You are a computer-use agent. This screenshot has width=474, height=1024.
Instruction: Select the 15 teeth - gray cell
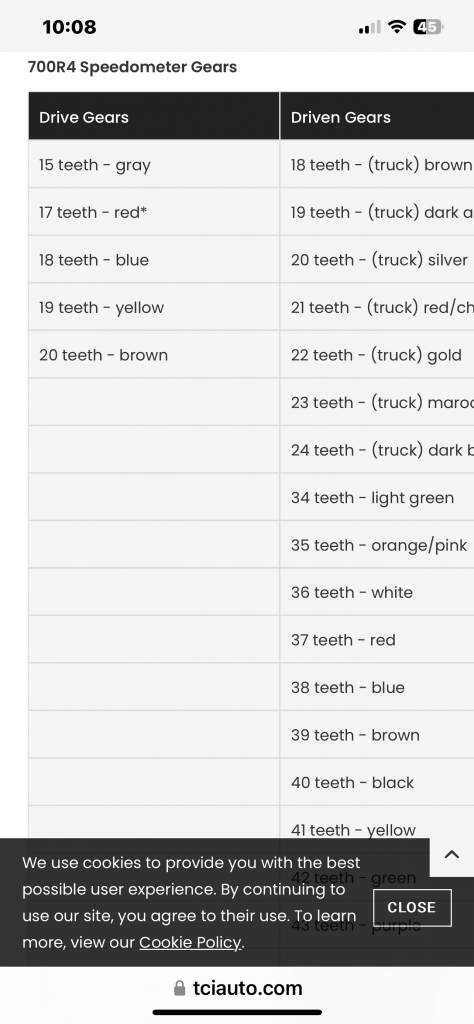point(154,165)
